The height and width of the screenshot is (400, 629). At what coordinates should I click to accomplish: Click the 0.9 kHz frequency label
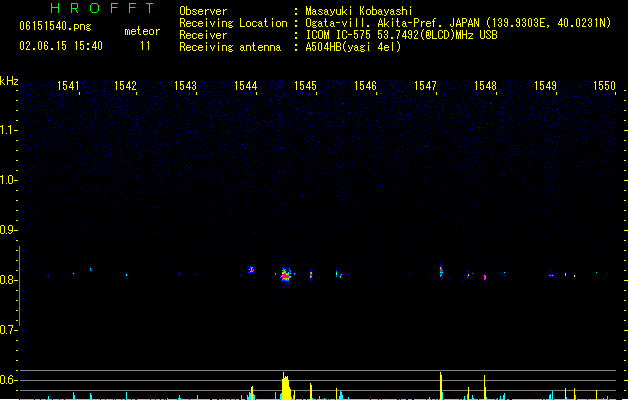click(8, 230)
